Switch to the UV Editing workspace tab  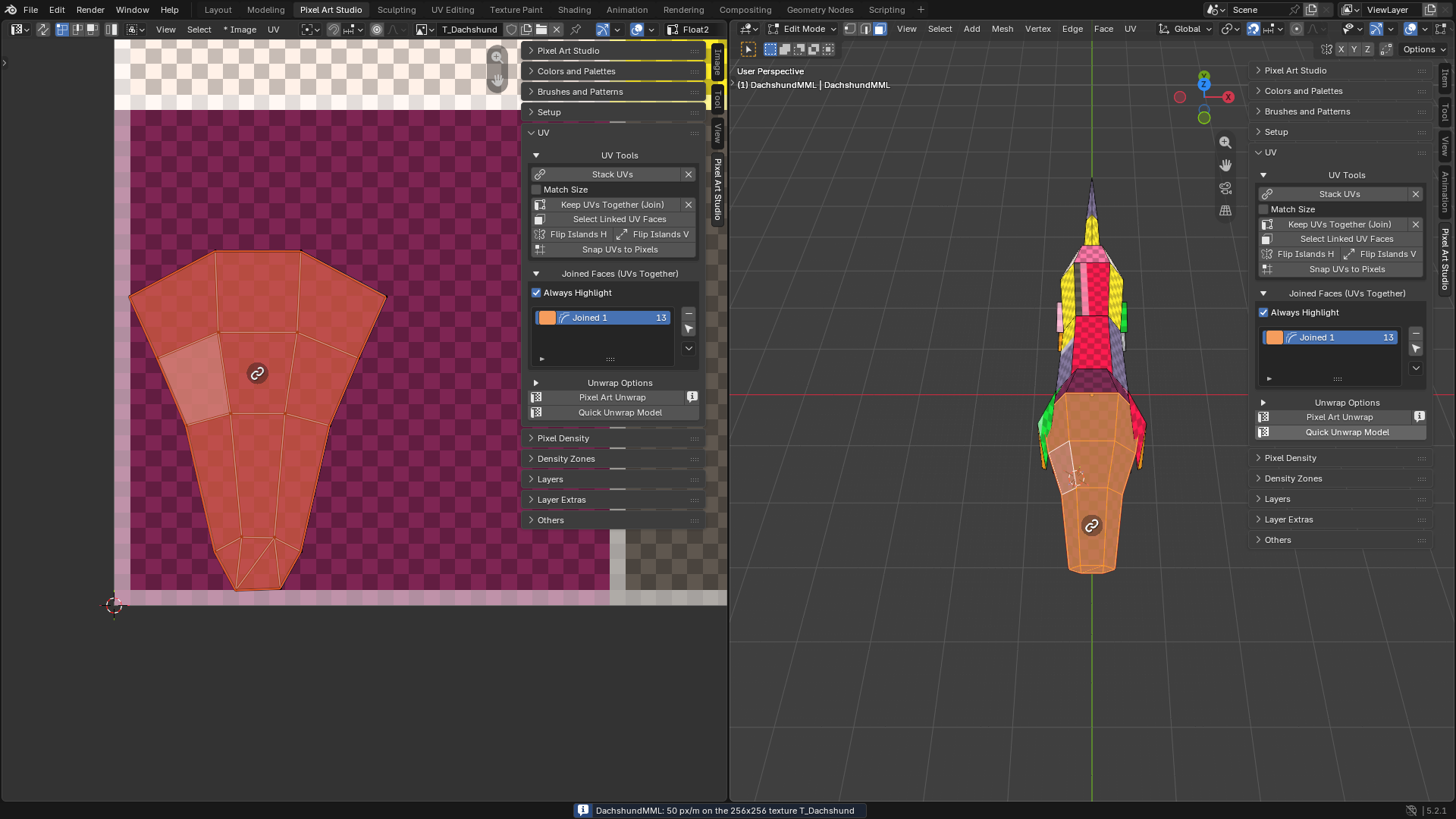point(453,10)
